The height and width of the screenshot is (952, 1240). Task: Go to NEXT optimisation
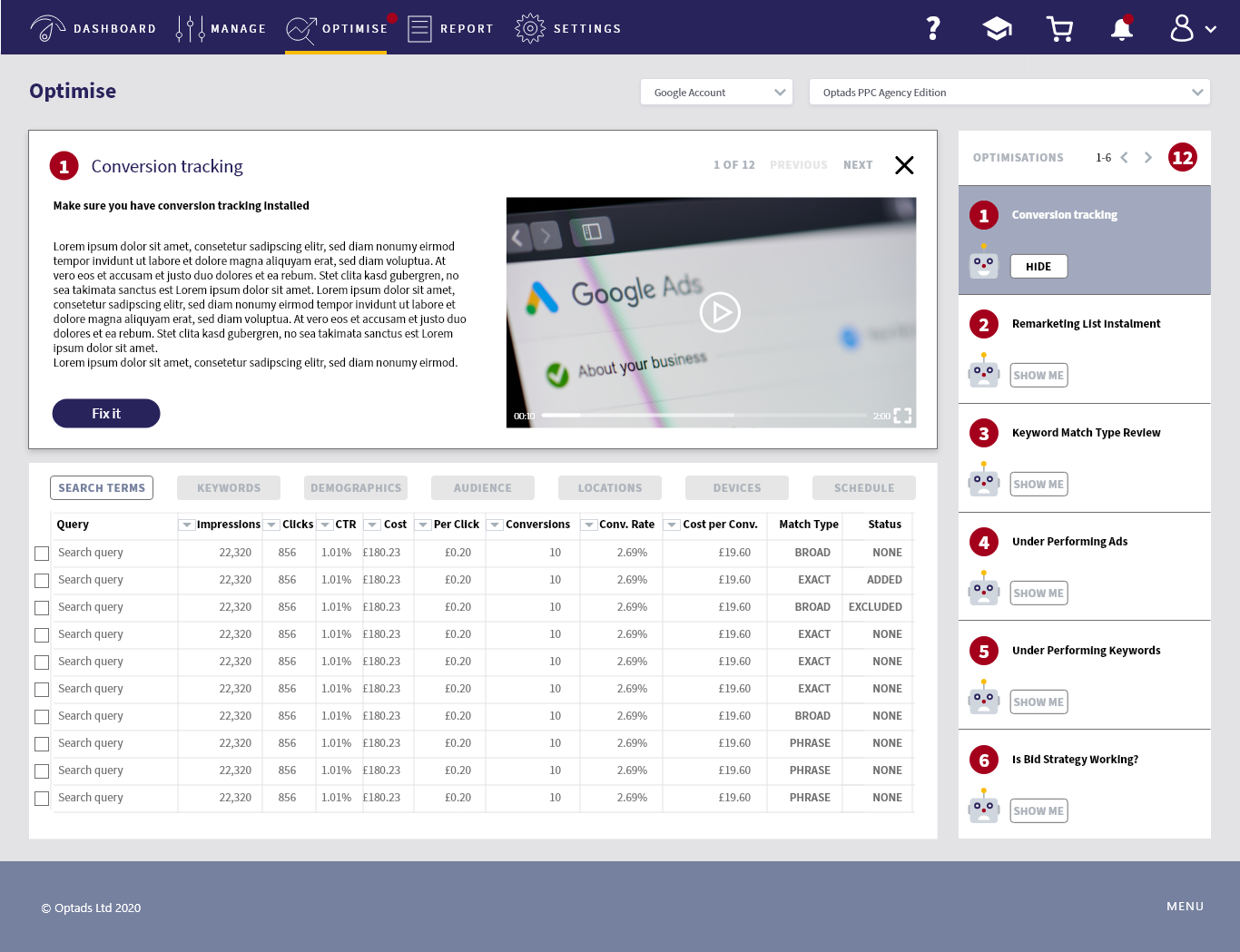pyautogui.click(x=858, y=165)
